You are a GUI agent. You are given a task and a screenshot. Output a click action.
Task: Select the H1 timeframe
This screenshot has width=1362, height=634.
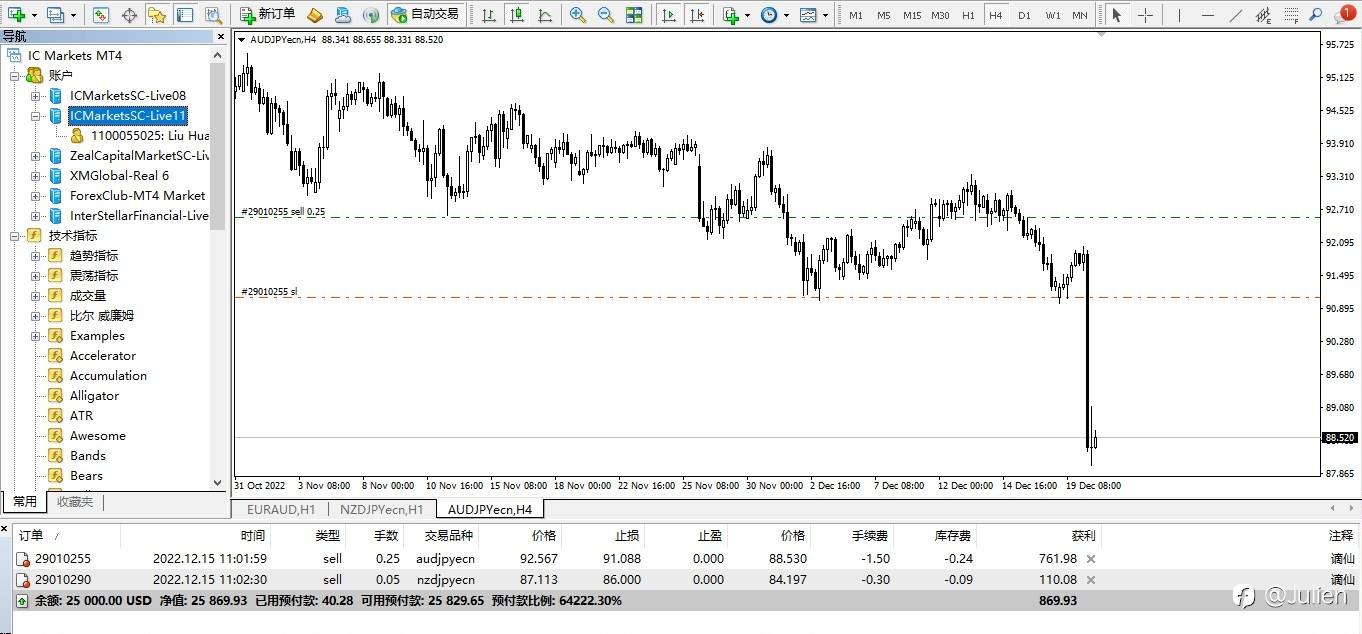[x=968, y=15]
